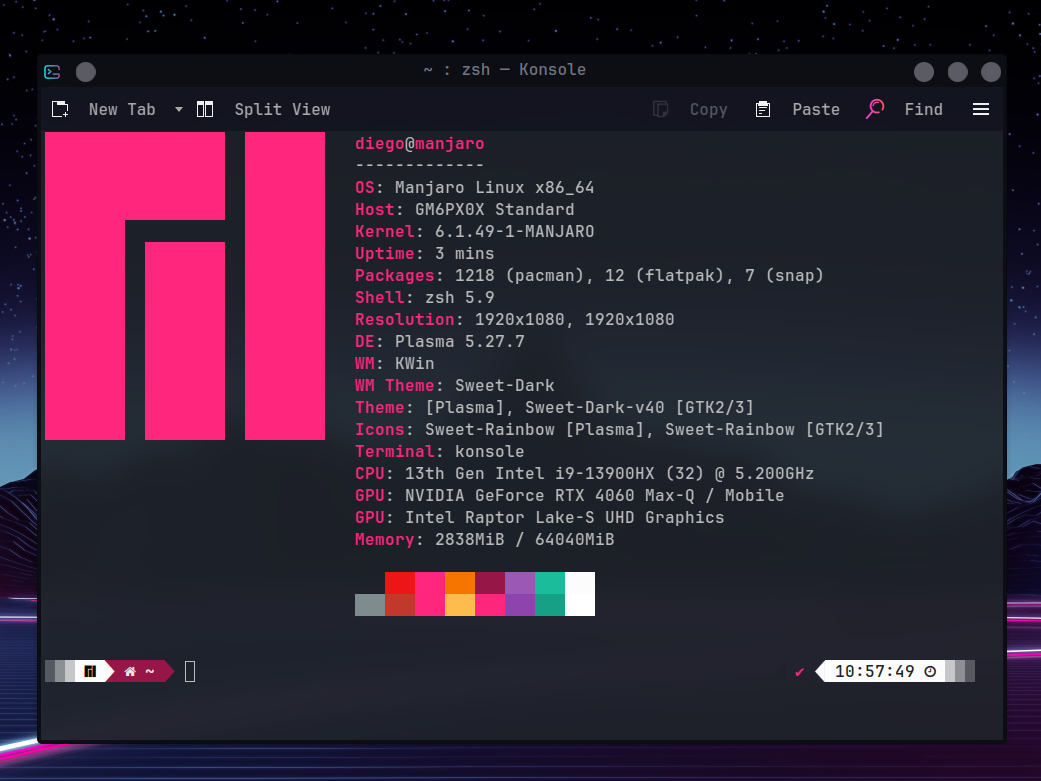1041x781 pixels.
Task: Open a new tab with New Tab button
Action: 104,110
